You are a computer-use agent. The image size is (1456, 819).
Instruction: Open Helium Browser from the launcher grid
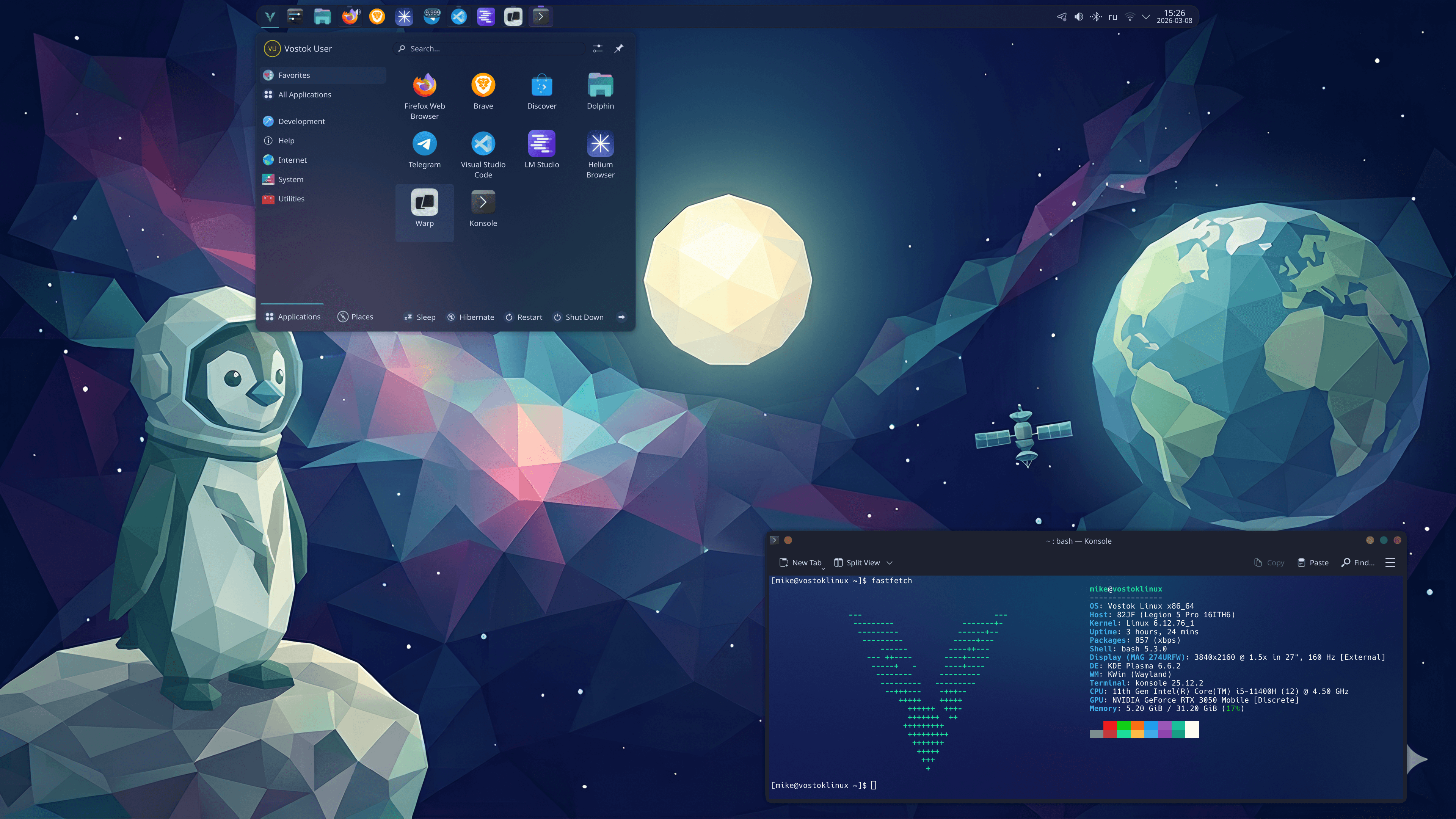pos(600,145)
